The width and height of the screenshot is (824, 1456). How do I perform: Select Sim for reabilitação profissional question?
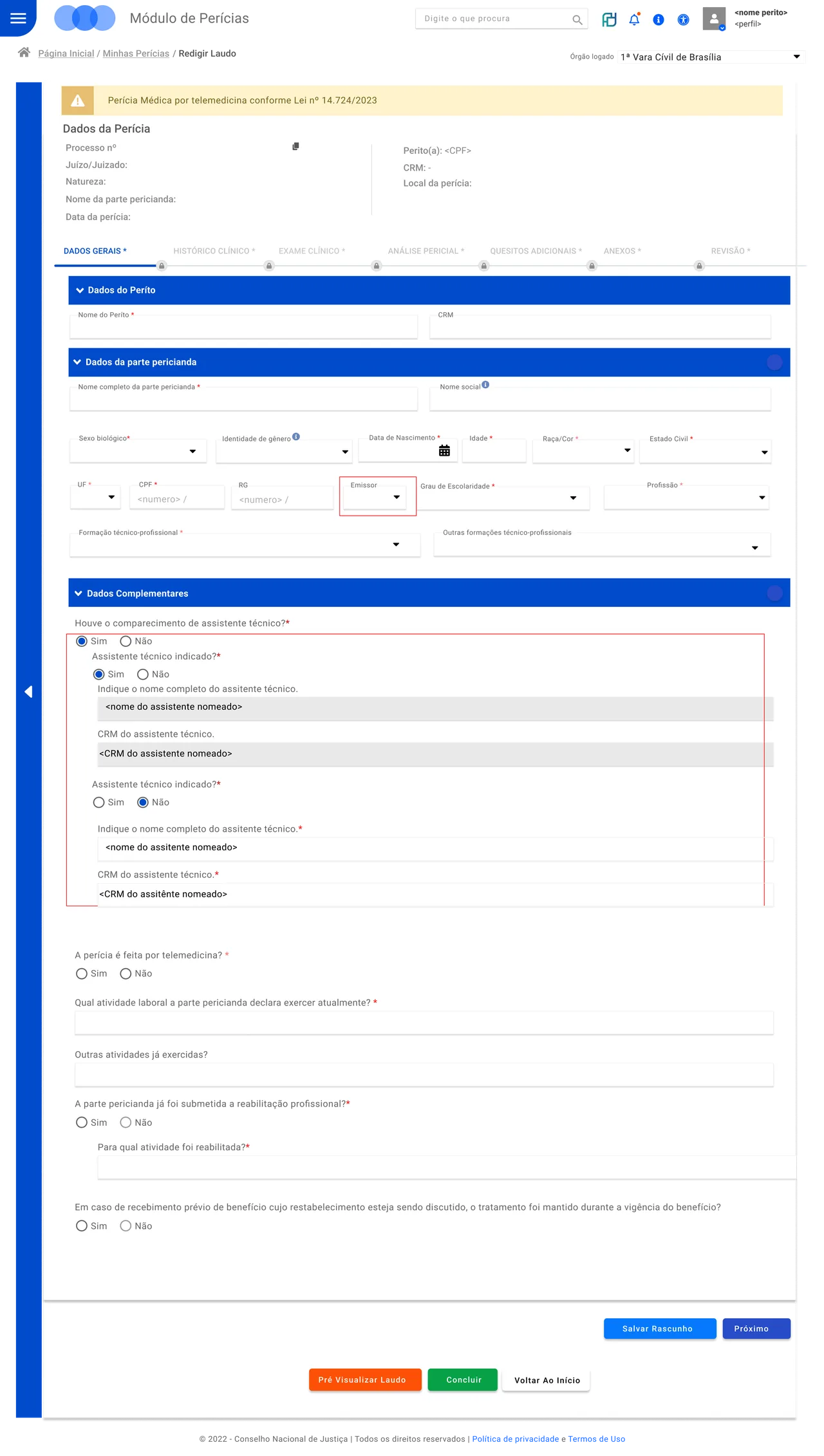click(x=82, y=1123)
